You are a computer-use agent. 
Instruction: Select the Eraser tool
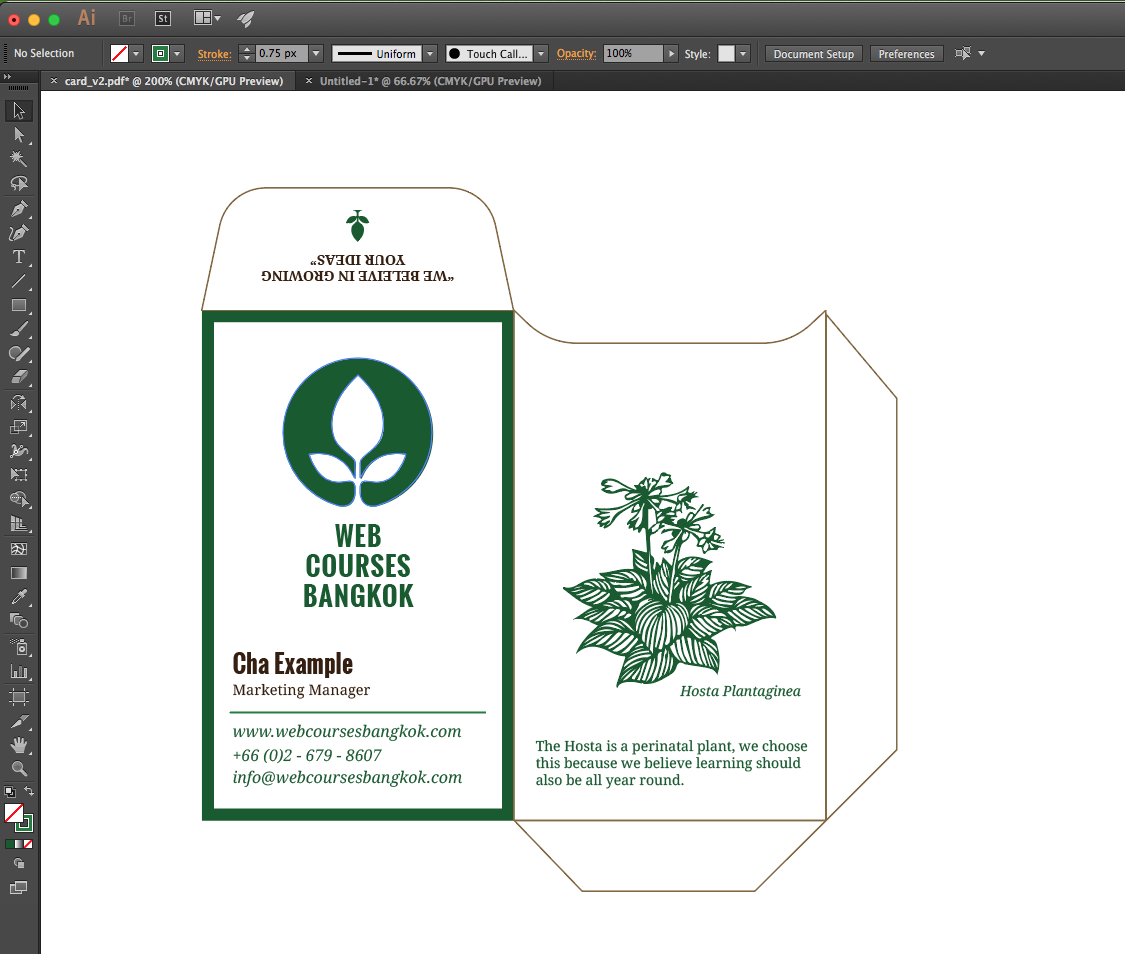[x=19, y=377]
